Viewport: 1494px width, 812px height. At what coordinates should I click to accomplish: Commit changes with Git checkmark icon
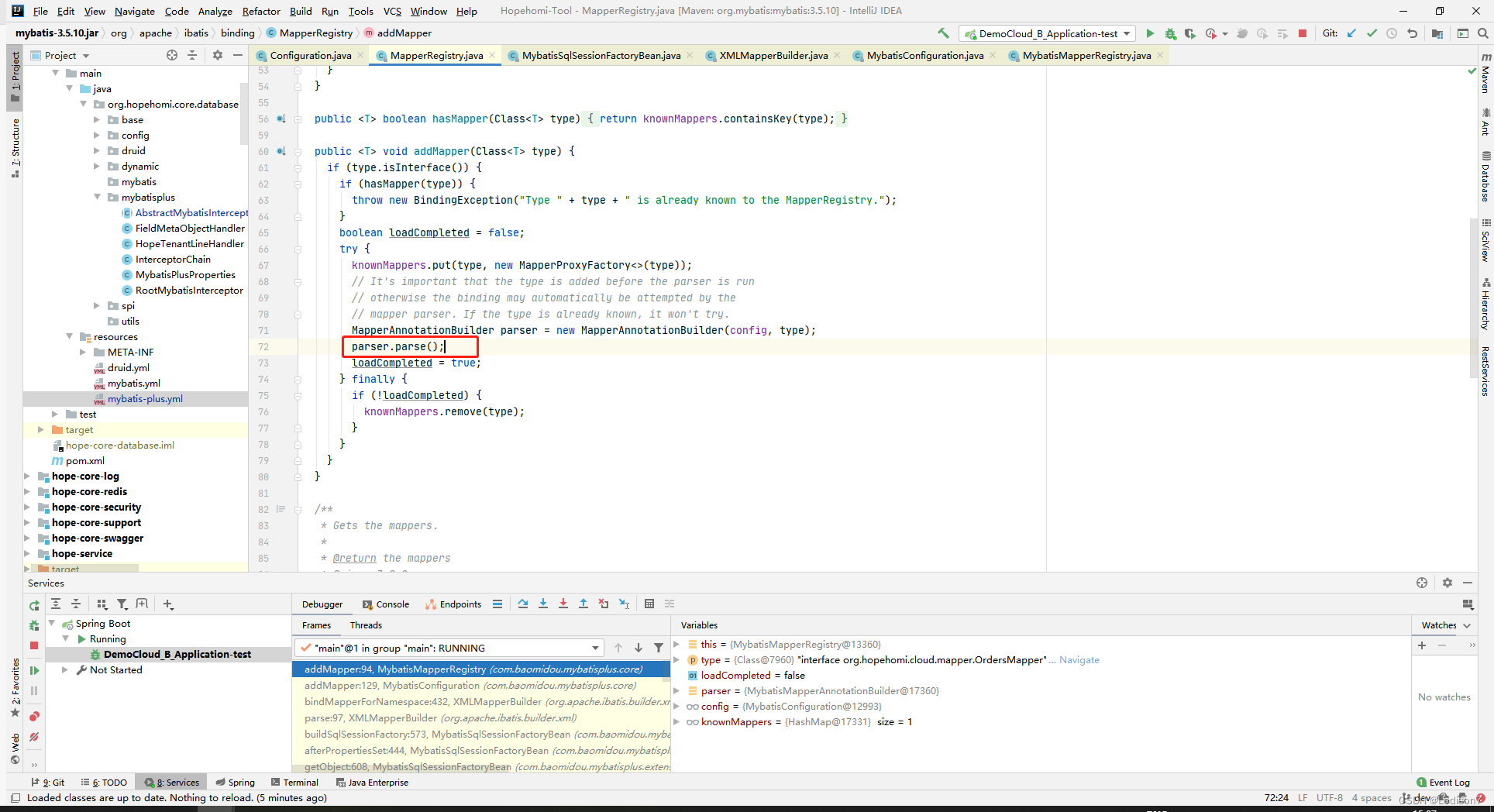(x=1372, y=33)
